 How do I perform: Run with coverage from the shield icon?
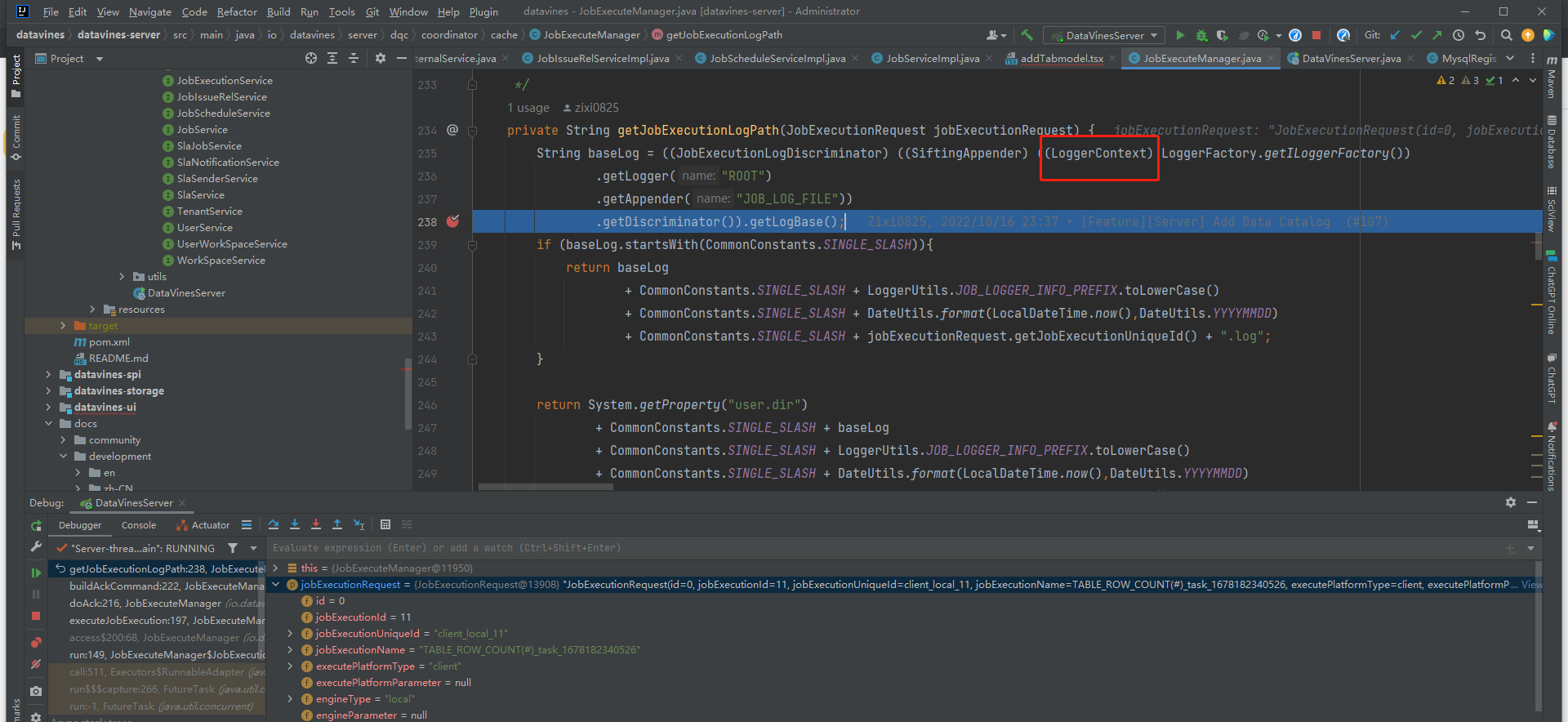[1222, 35]
